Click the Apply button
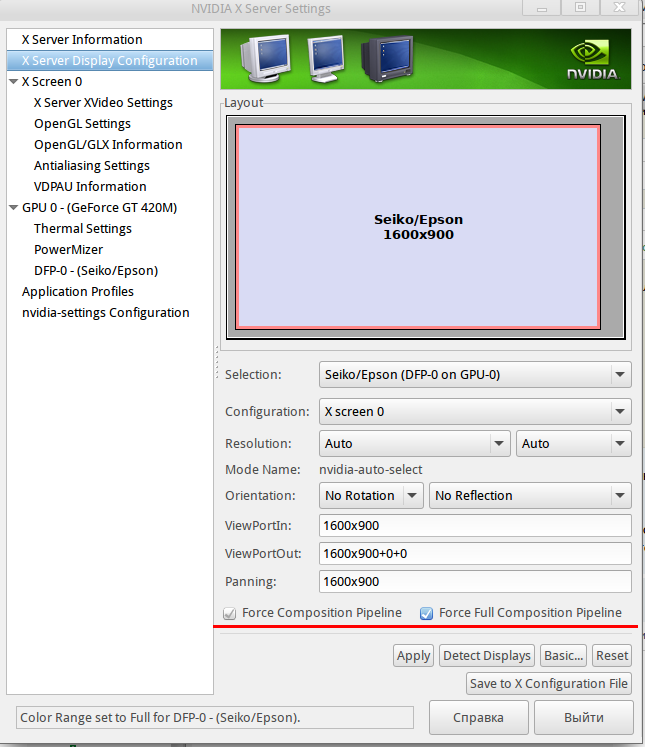This screenshot has height=747, width=645. (413, 656)
